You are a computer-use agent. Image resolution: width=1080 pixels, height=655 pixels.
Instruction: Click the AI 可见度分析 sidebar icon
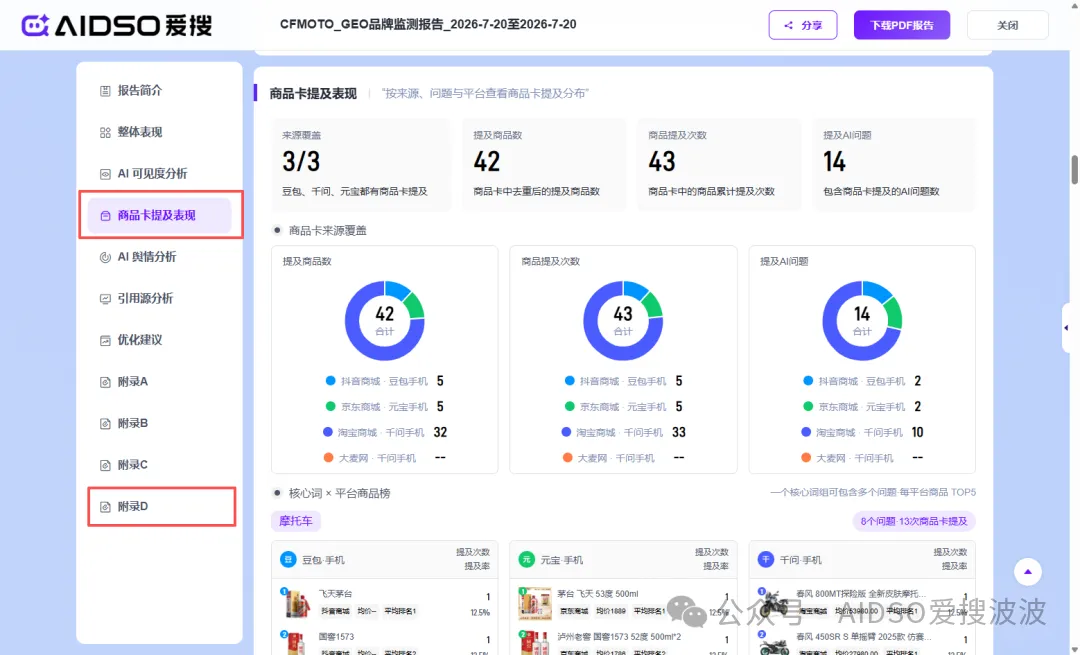[105, 174]
